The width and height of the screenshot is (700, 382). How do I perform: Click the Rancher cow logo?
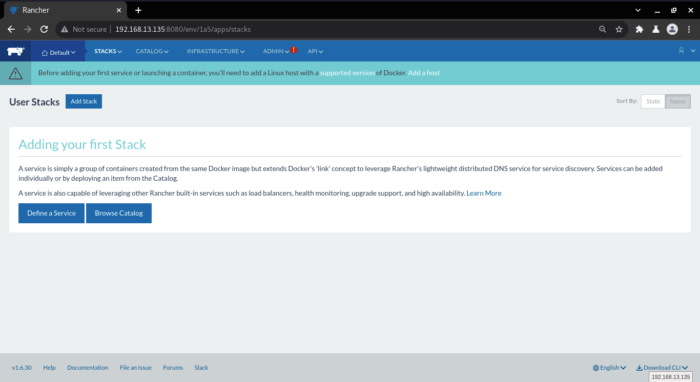point(16,51)
